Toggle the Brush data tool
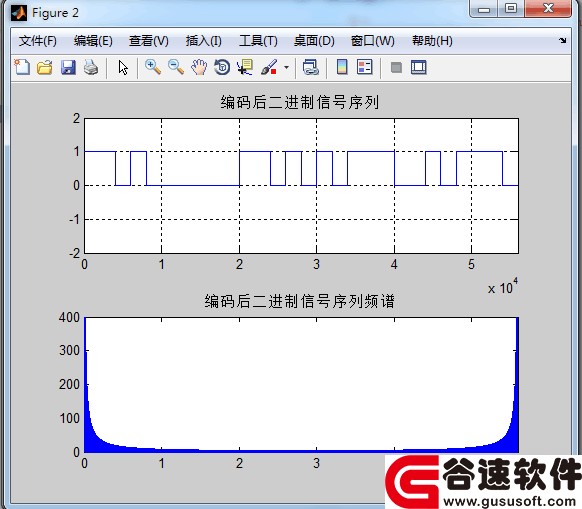The width and height of the screenshot is (582, 509). click(x=269, y=68)
